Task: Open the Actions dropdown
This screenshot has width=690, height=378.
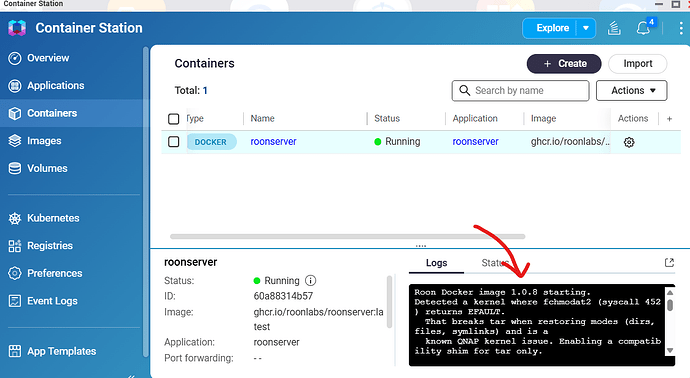Action: (x=631, y=91)
